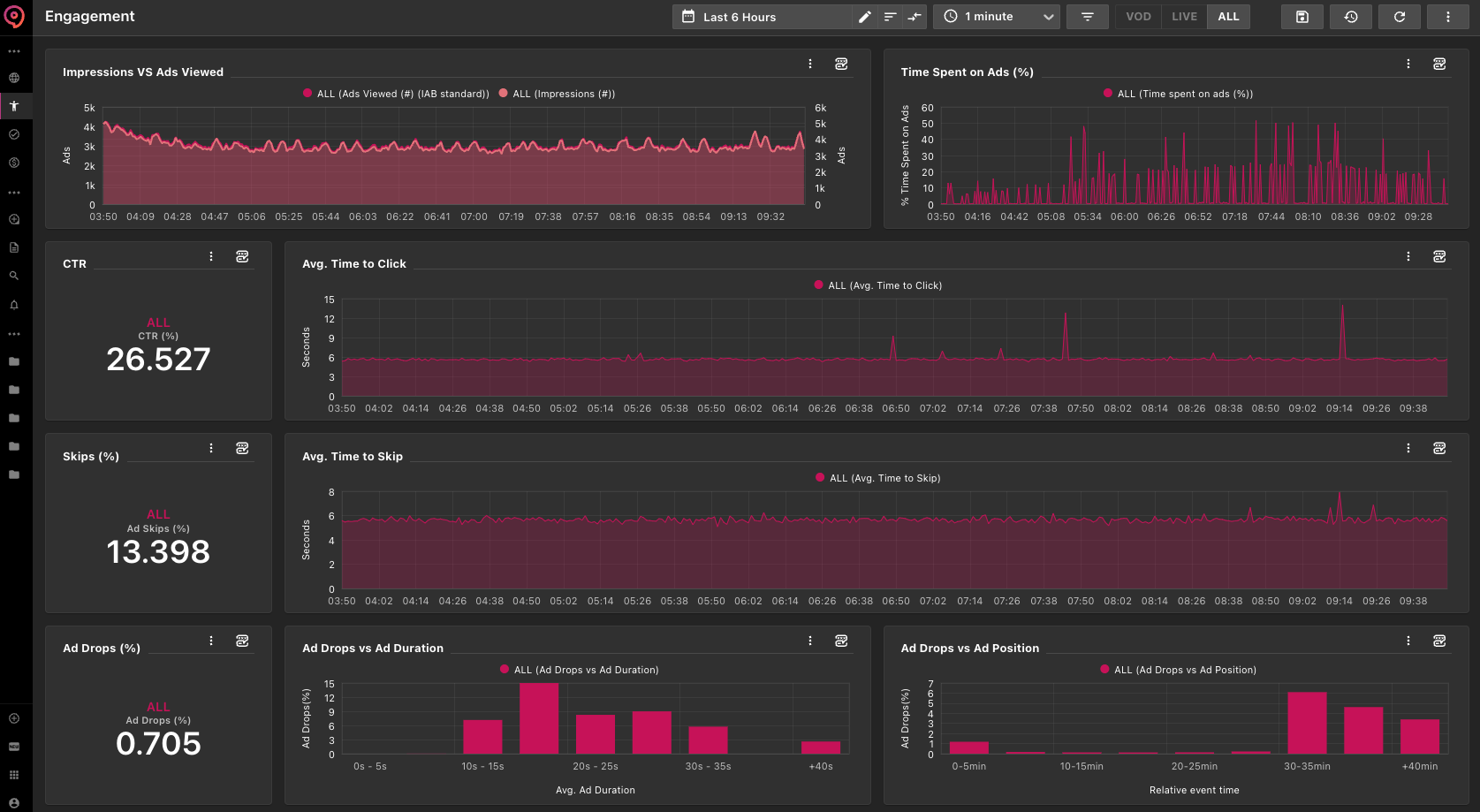This screenshot has width=1480, height=812.
Task: Toggle the ALL (Avg. Time to Click) legend series
Action: [878, 285]
